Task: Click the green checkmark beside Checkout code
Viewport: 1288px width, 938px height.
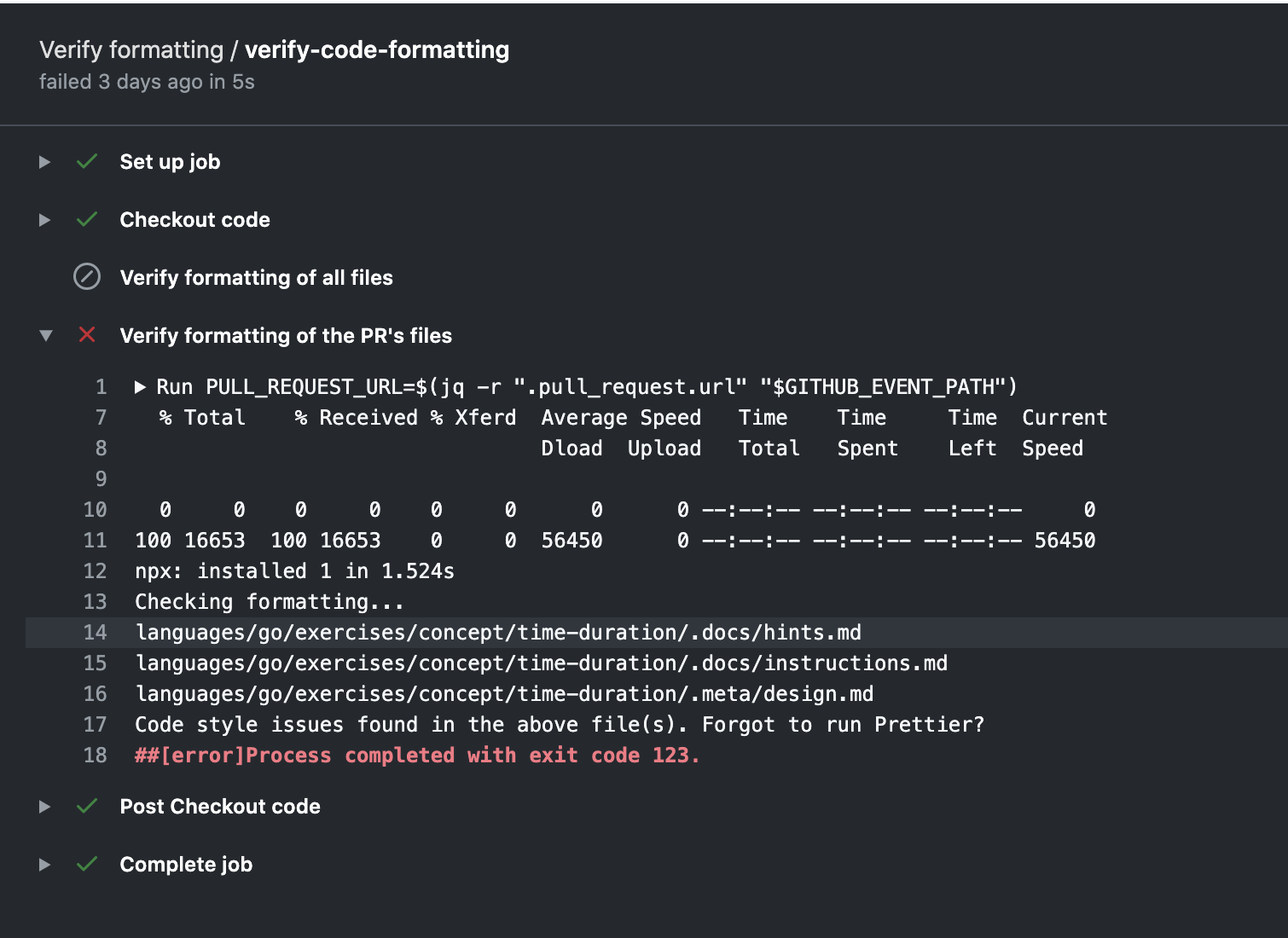Action: pyautogui.click(x=86, y=219)
